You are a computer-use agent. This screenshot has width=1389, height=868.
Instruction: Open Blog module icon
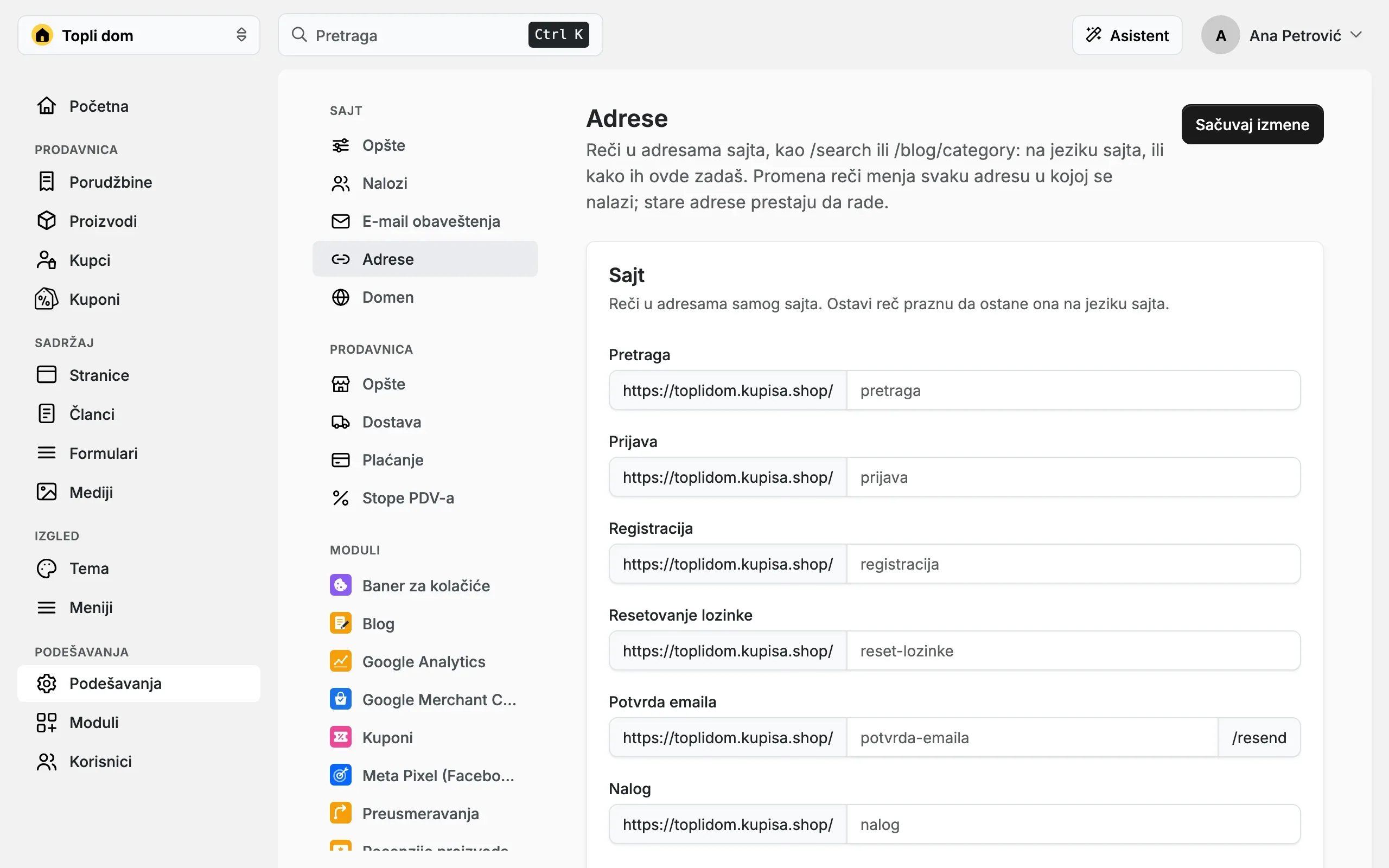click(x=340, y=623)
